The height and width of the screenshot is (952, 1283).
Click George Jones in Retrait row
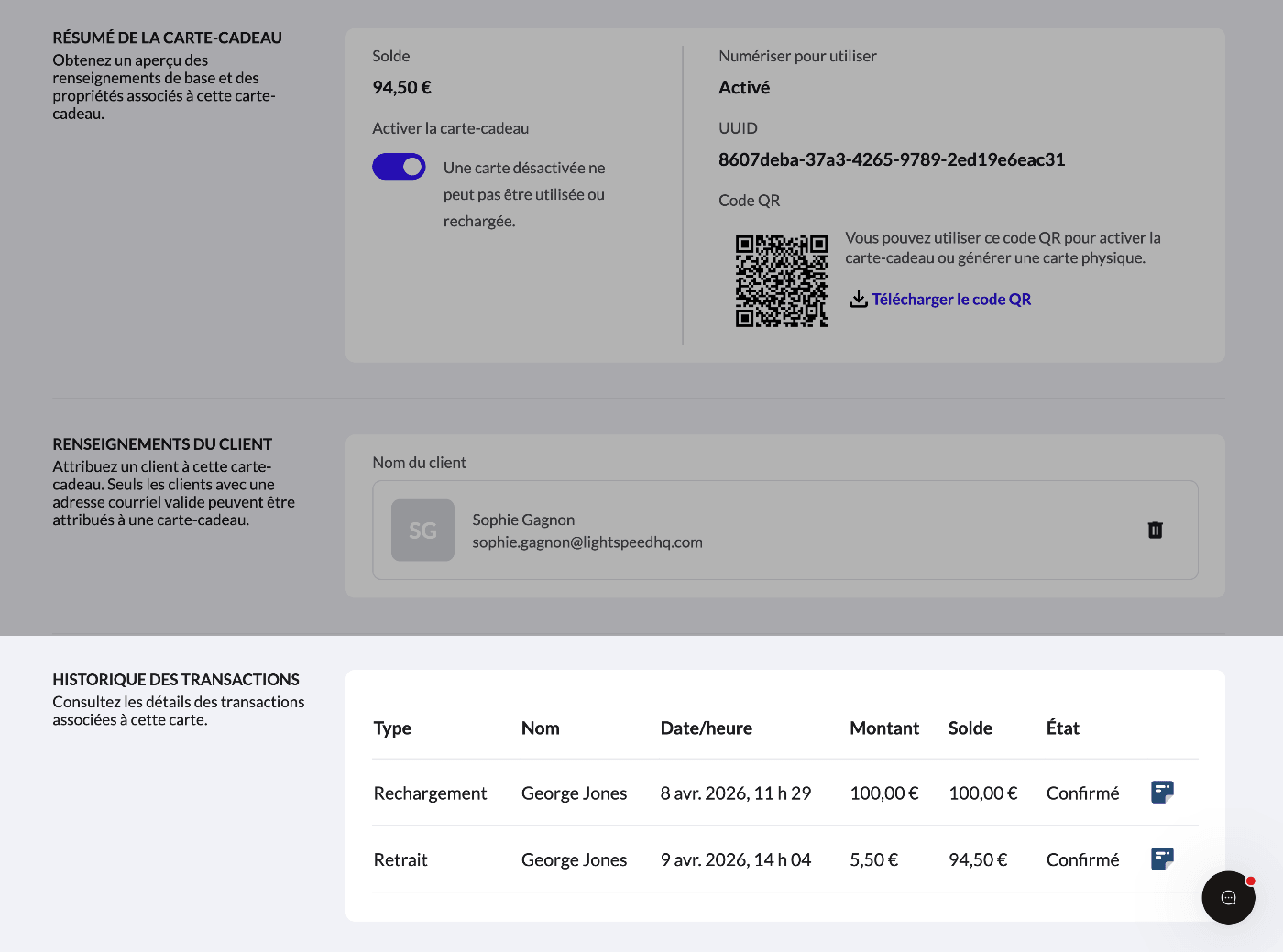pyautogui.click(x=575, y=859)
